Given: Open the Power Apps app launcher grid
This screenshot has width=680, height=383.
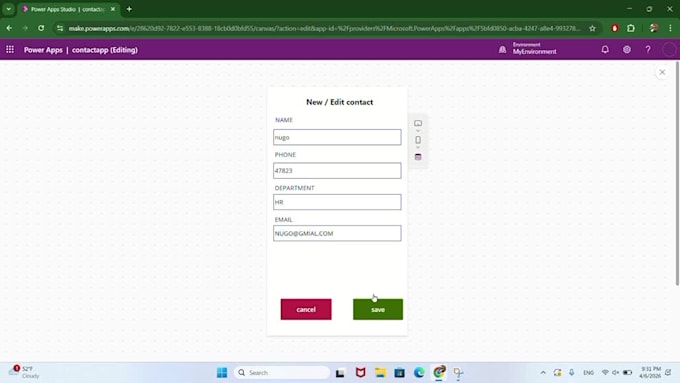Looking at the screenshot, I should coord(10,50).
